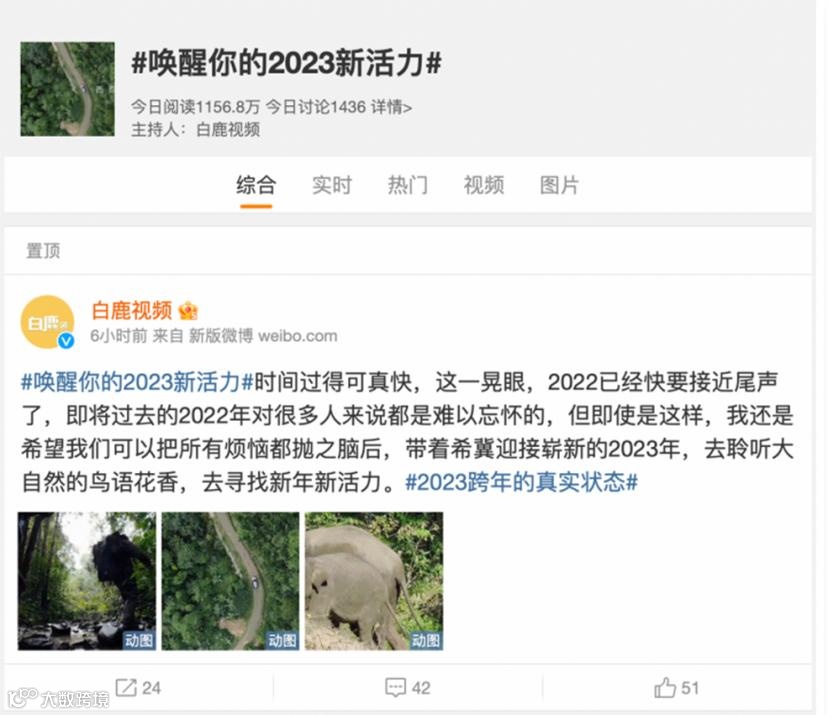The image size is (828, 715).
Task: Click 白鹿视频 round avatar with verified badge
Action: [x=48, y=322]
